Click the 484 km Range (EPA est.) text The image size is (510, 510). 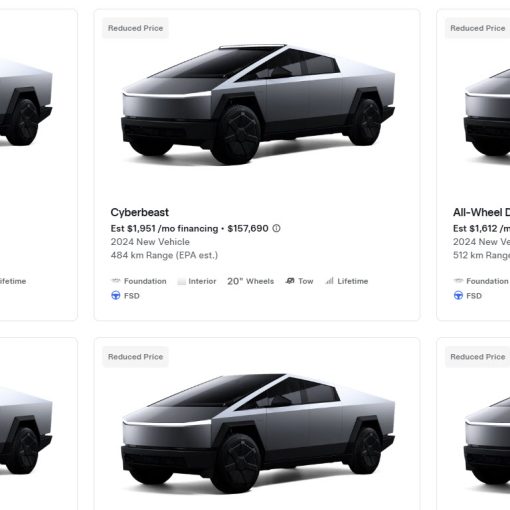[164, 255]
